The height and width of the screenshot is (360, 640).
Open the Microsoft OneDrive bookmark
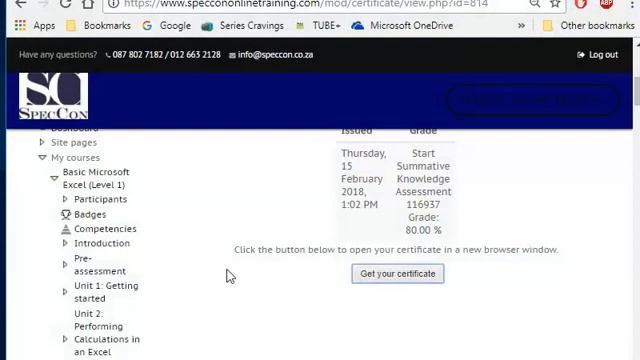(x=402, y=26)
